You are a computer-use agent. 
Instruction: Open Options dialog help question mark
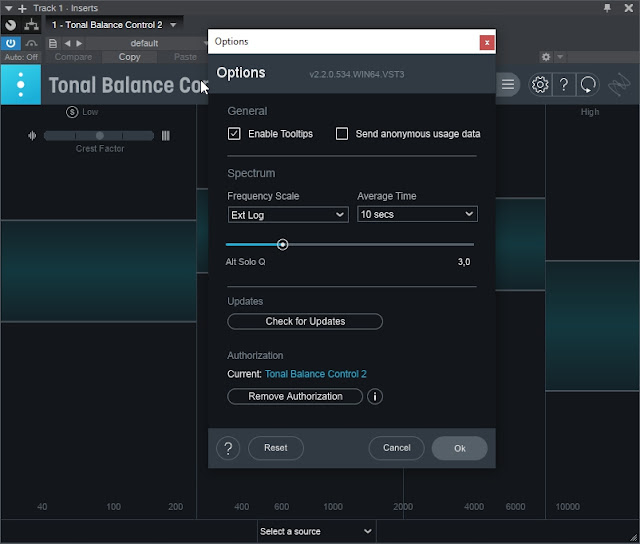(228, 448)
